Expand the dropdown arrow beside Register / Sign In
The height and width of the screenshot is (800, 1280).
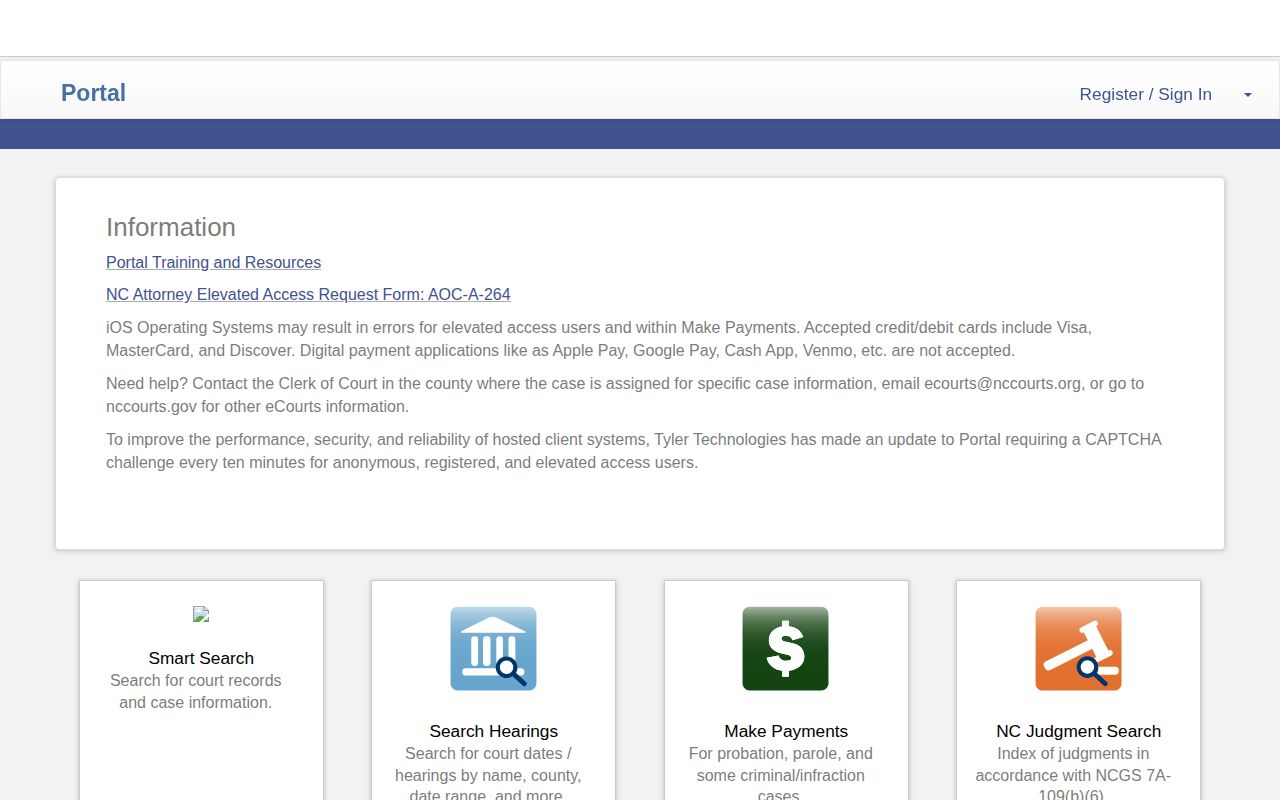tap(1247, 95)
